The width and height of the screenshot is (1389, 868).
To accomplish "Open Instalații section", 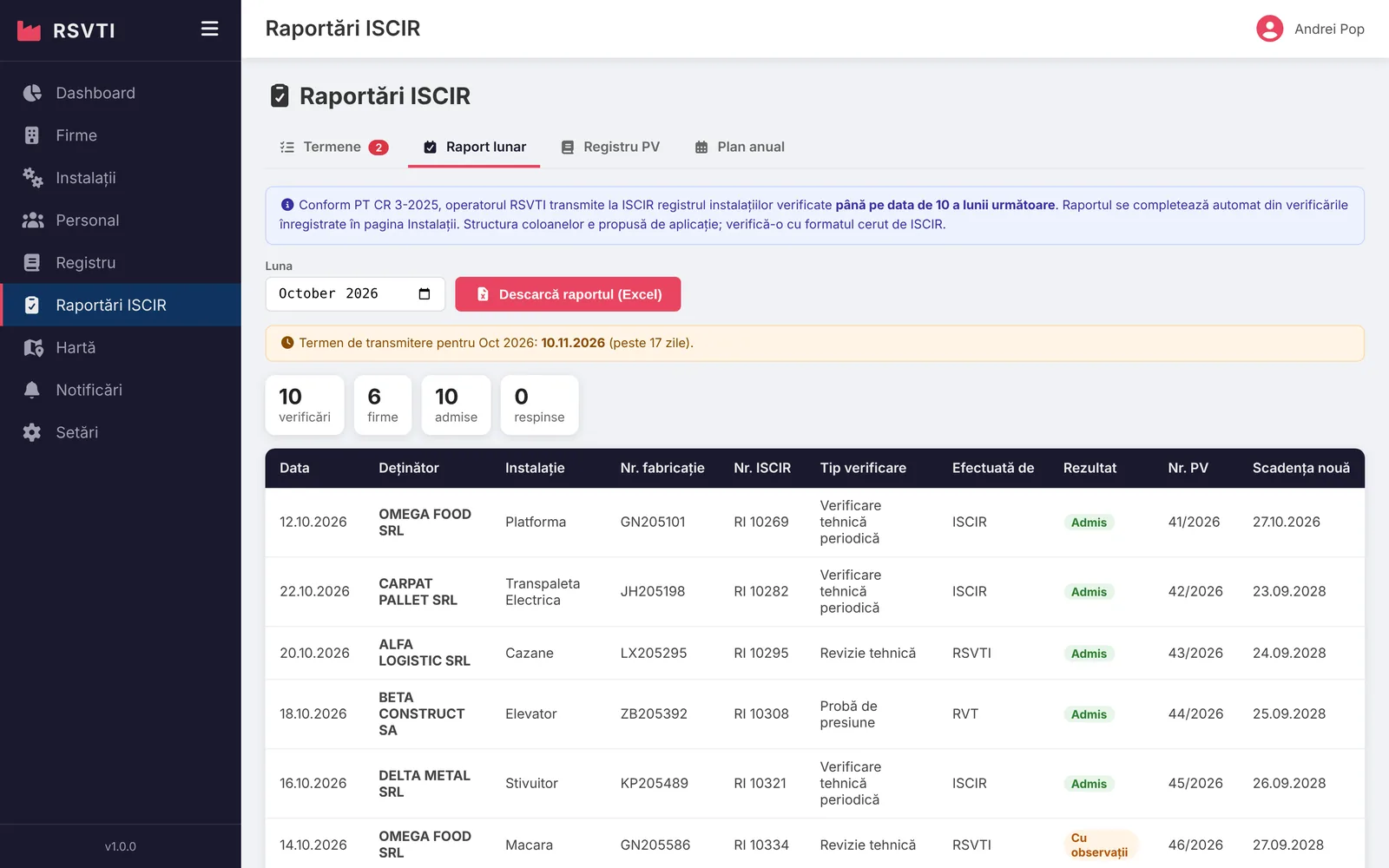I will click(121, 178).
